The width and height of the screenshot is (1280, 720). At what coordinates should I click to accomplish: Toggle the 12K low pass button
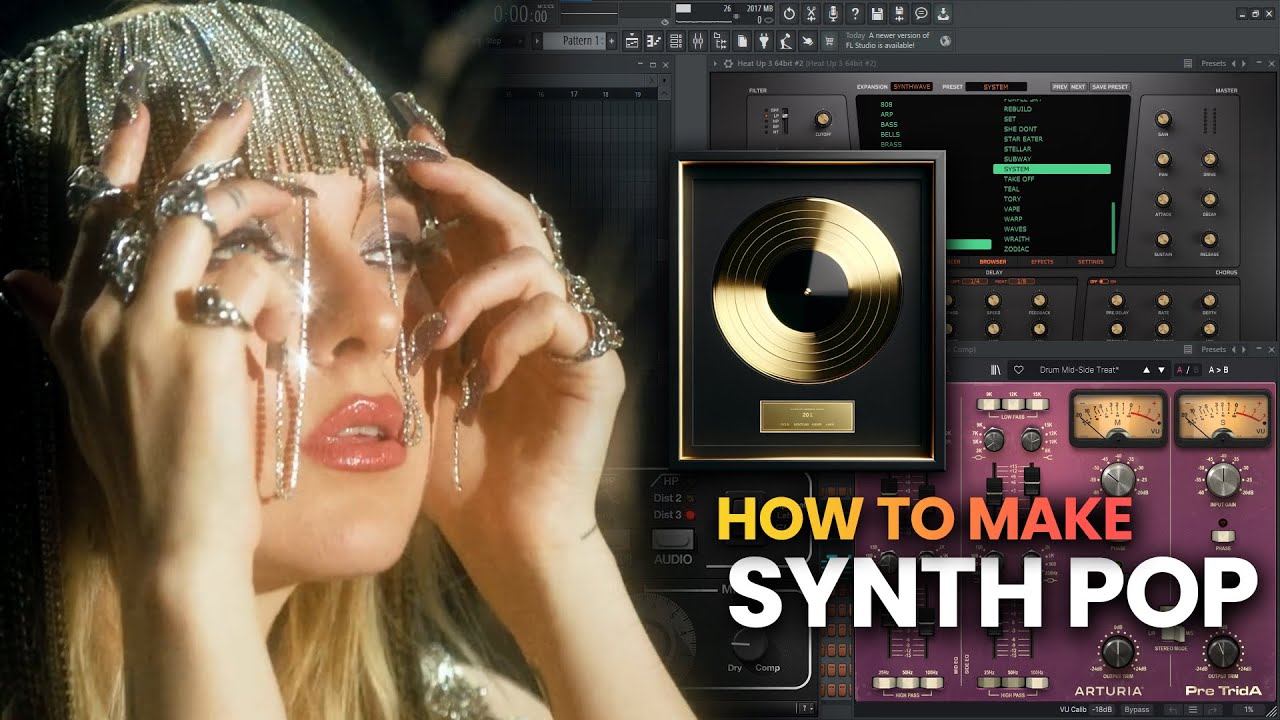1013,404
